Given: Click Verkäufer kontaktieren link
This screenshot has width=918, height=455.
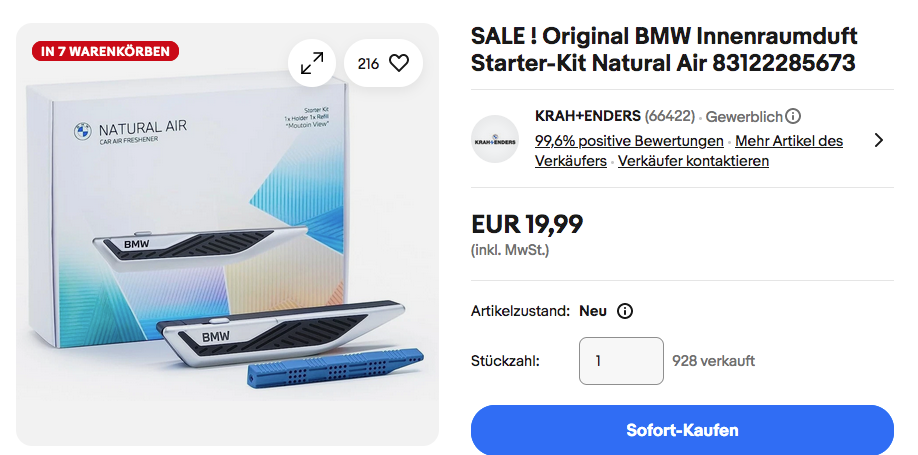Looking at the screenshot, I should [693, 161].
